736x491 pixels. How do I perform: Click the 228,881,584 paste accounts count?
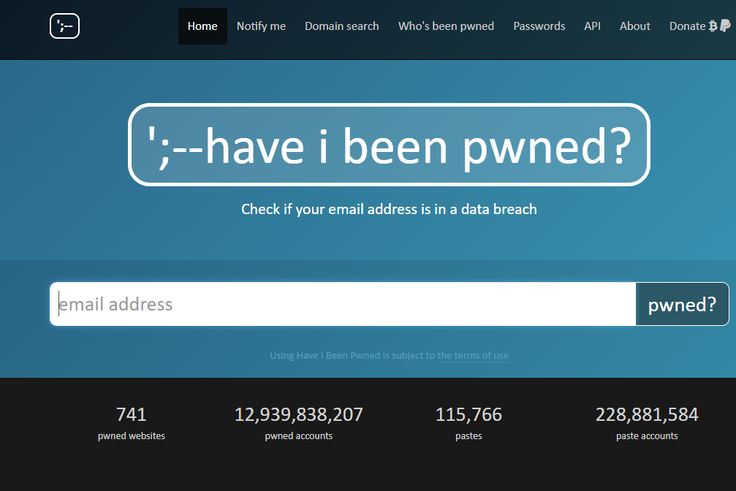click(x=647, y=414)
